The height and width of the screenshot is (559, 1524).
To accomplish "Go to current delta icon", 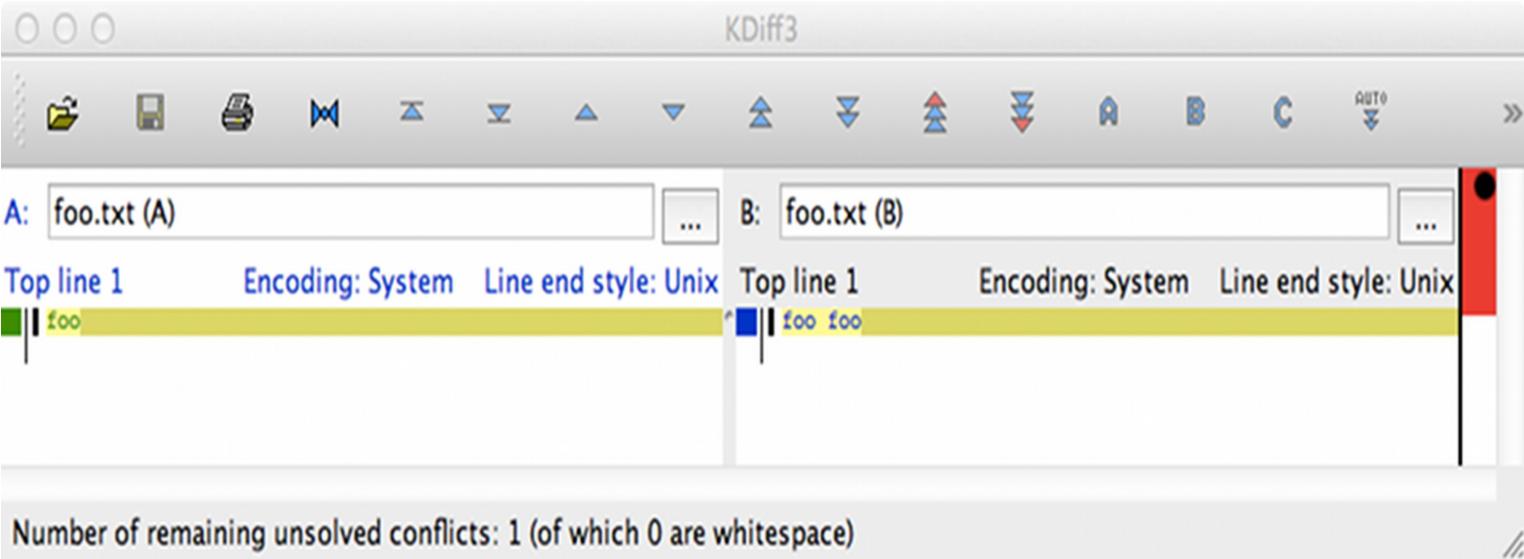I will 324,114.
